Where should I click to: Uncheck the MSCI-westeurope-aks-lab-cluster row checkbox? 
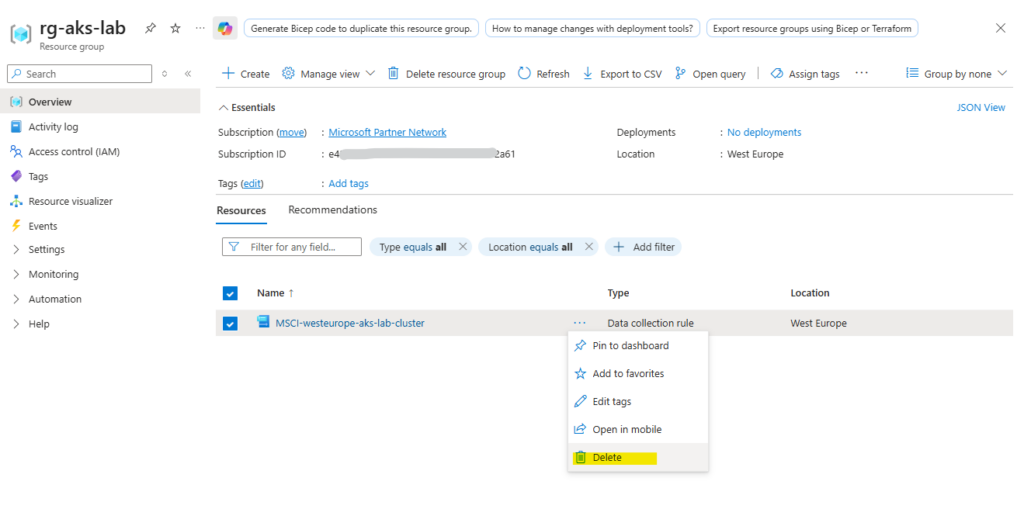(x=230, y=323)
